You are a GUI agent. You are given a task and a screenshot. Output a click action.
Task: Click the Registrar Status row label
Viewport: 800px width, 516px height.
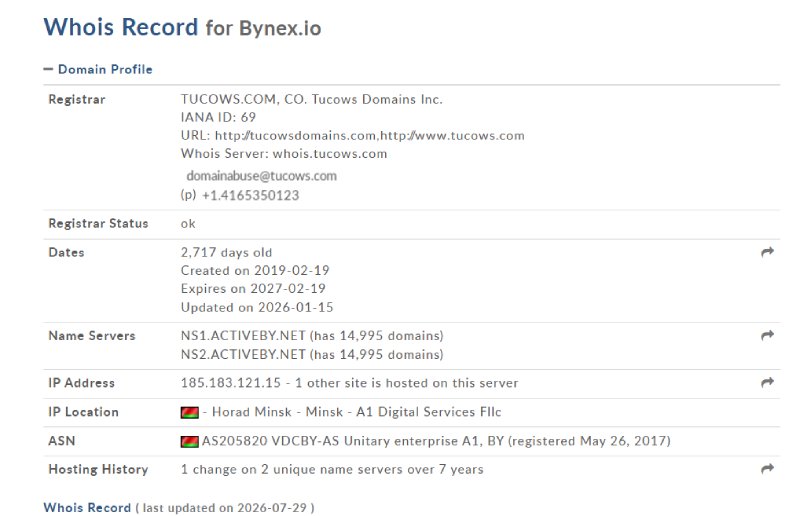pyautogui.click(x=98, y=224)
